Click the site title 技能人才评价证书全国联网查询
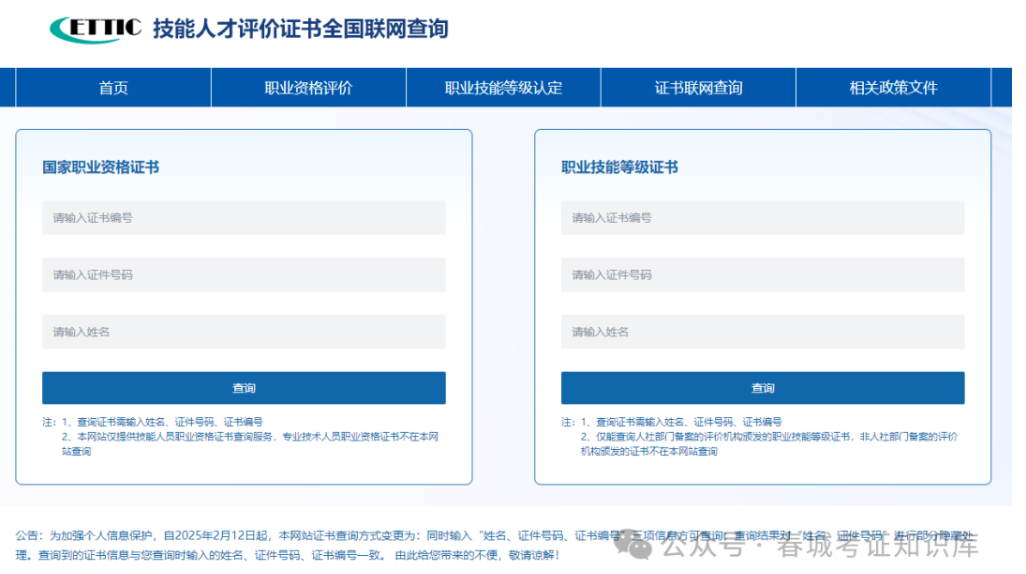This screenshot has width=1026, height=574. (x=300, y=29)
